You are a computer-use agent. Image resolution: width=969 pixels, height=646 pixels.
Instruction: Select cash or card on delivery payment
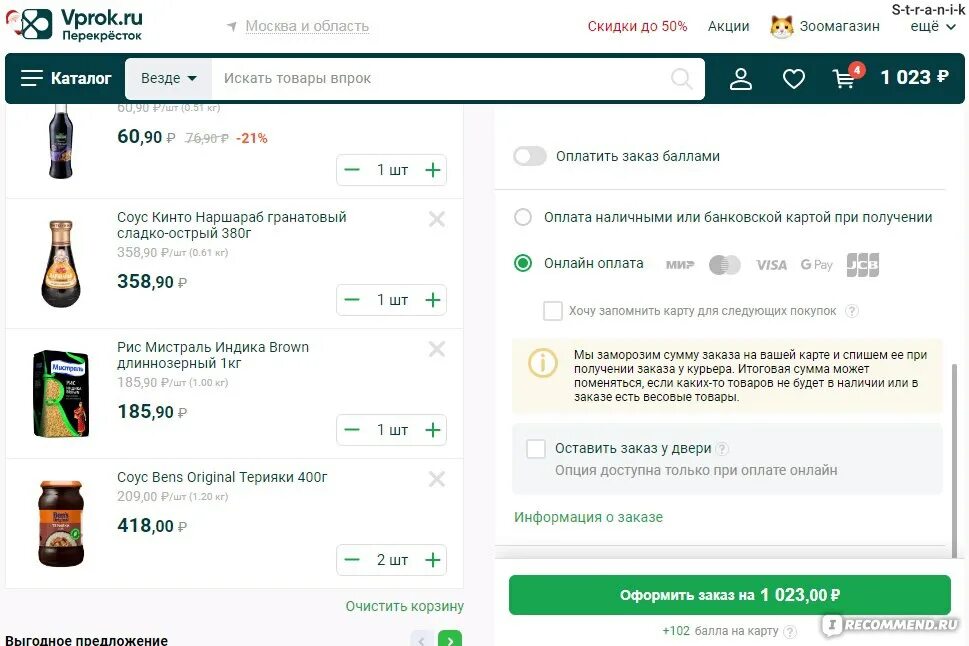tap(523, 217)
